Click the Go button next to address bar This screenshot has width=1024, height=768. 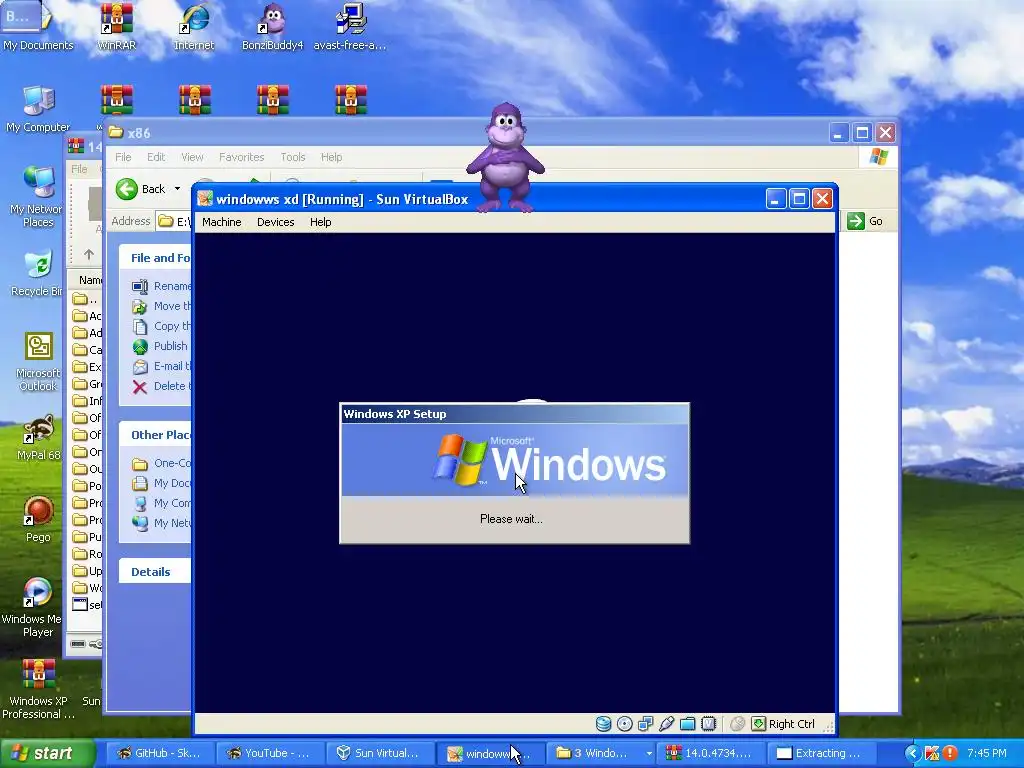[x=865, y=221]
